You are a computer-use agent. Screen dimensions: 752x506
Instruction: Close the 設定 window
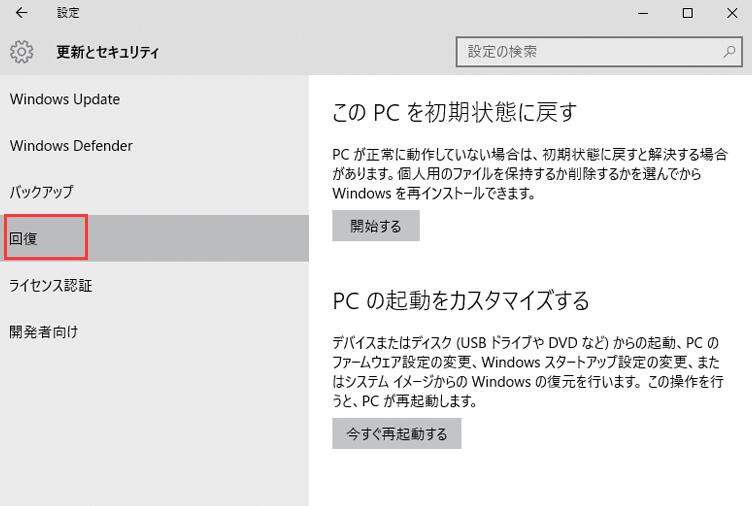pyautogui.click(x=731, y=13)
